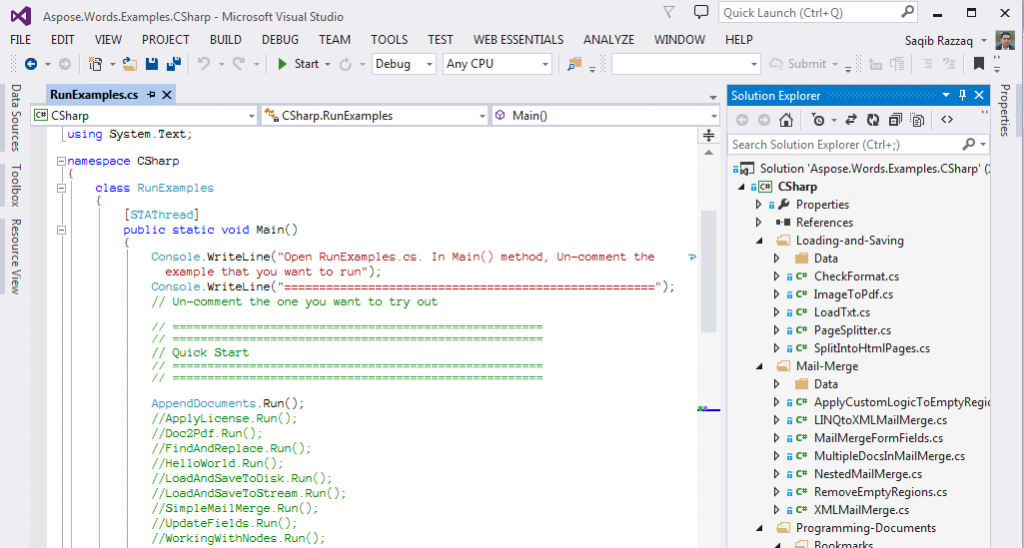Toggle Show All Files icon
Viewport: 1024px width, 548px height.
coord(918,120)
